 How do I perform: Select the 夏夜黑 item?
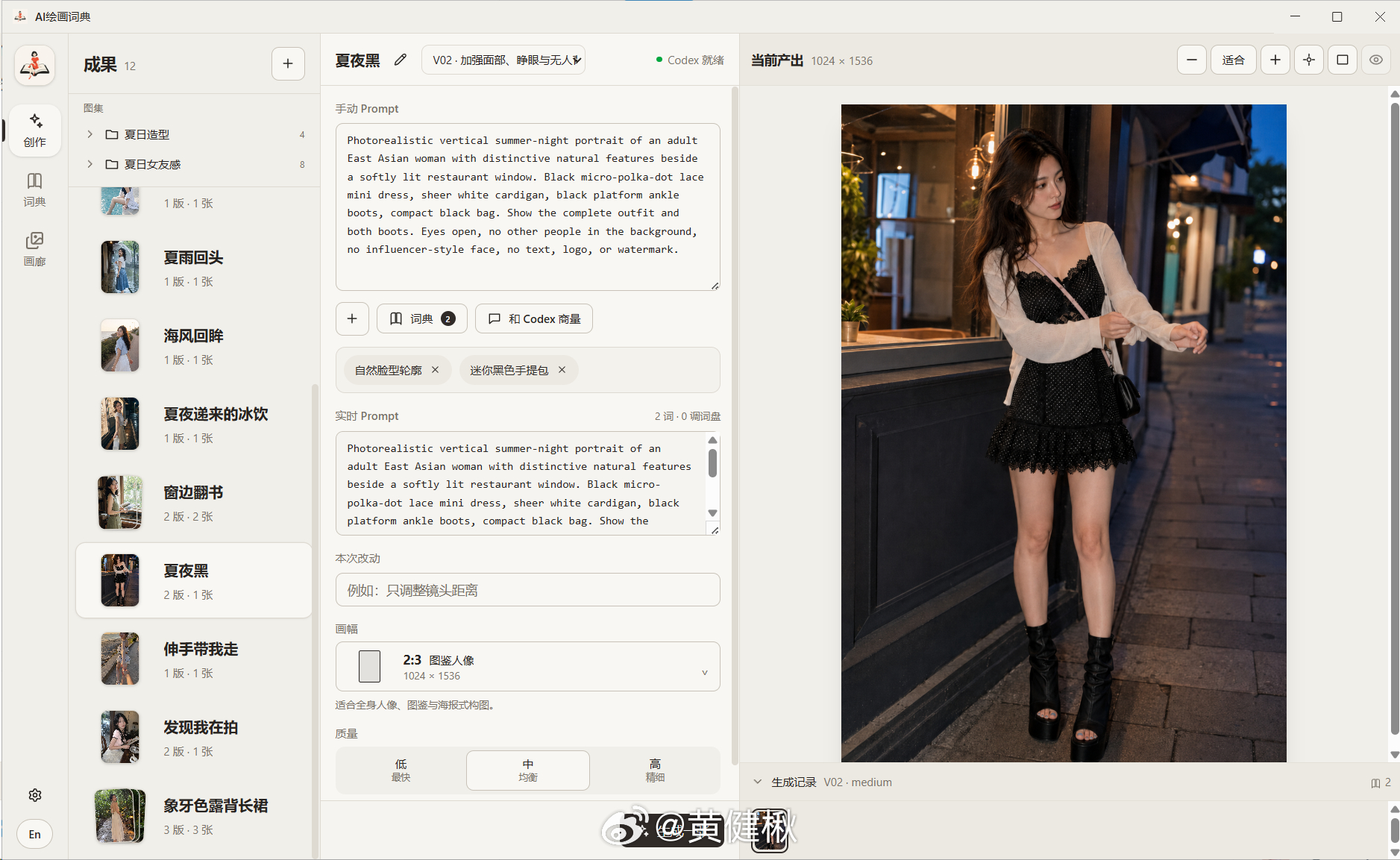(194, 580)
